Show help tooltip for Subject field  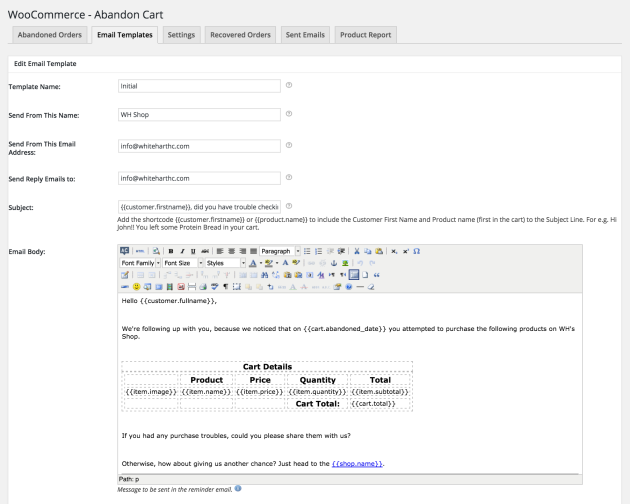[x=289, y=206]
